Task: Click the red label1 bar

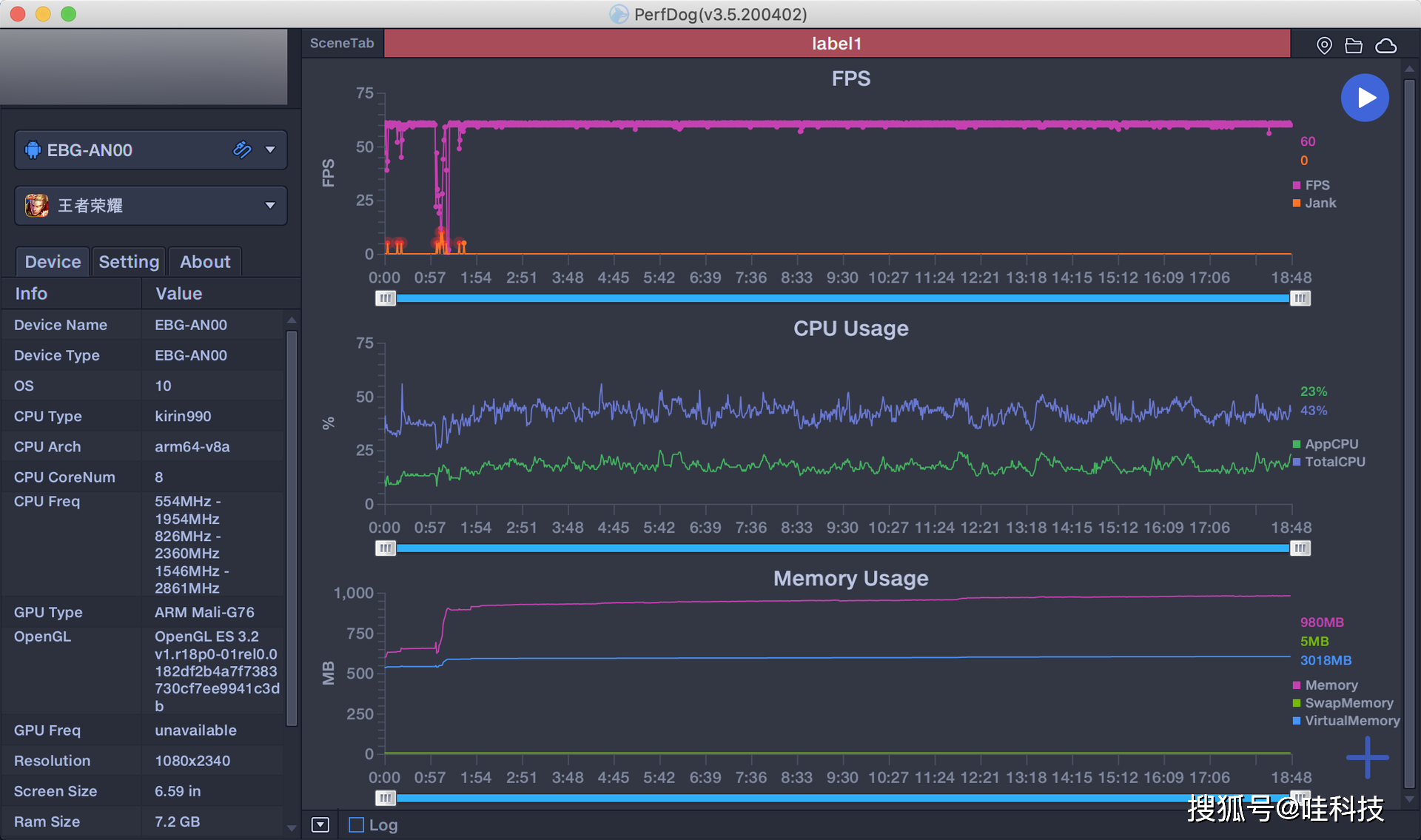Action: click(836, 43)
